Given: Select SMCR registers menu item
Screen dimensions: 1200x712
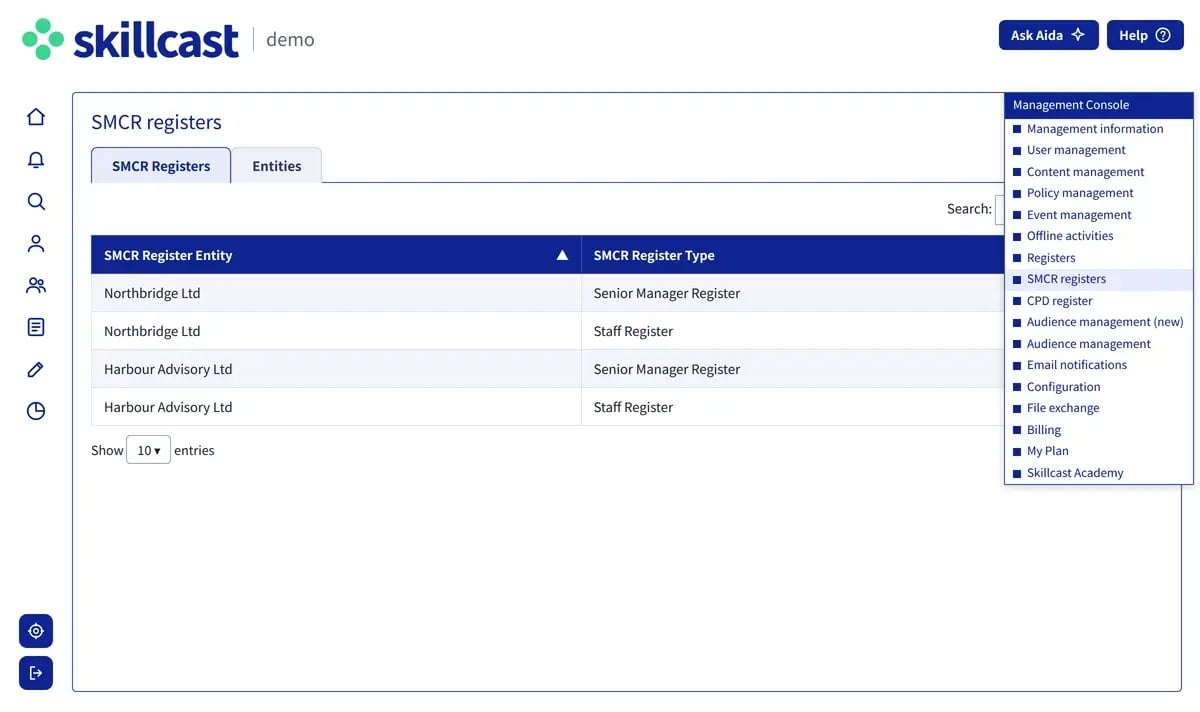Looking at the screenshot, I should (1098, 279).
